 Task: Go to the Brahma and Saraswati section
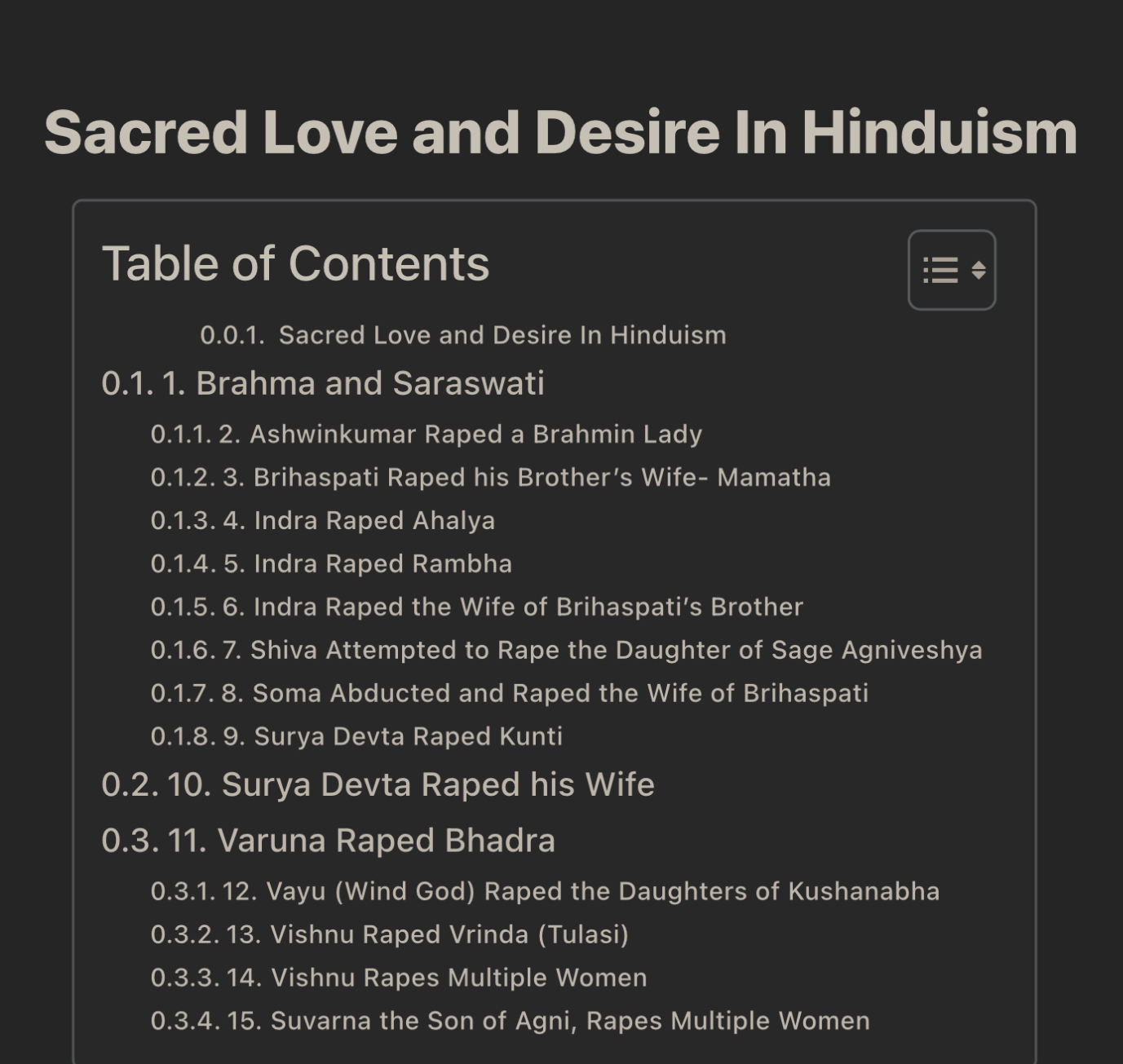(x=322, y=383)
